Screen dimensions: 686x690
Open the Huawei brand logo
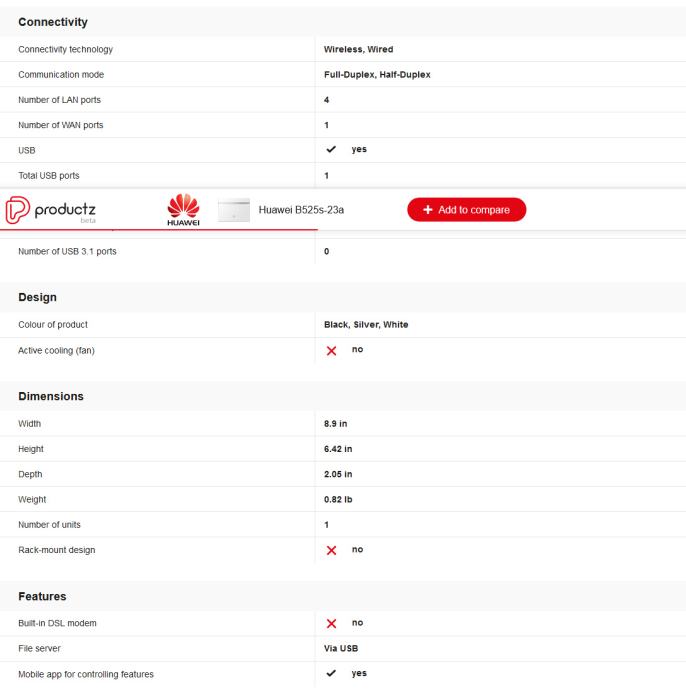click(x=183, y=209)
